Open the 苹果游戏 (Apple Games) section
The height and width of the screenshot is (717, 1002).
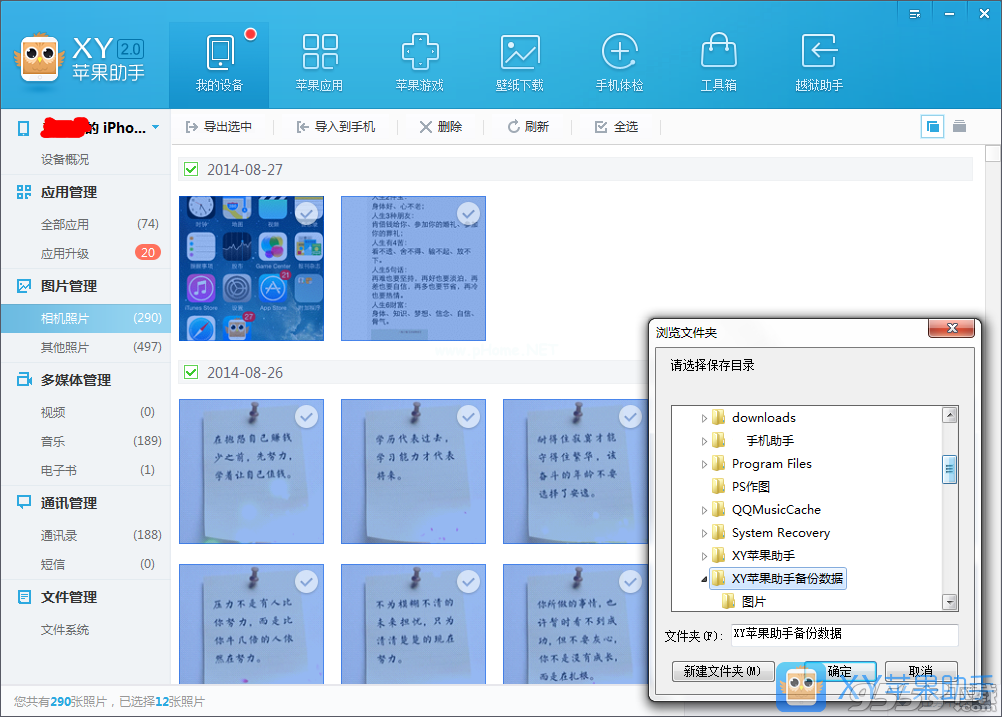419,60
